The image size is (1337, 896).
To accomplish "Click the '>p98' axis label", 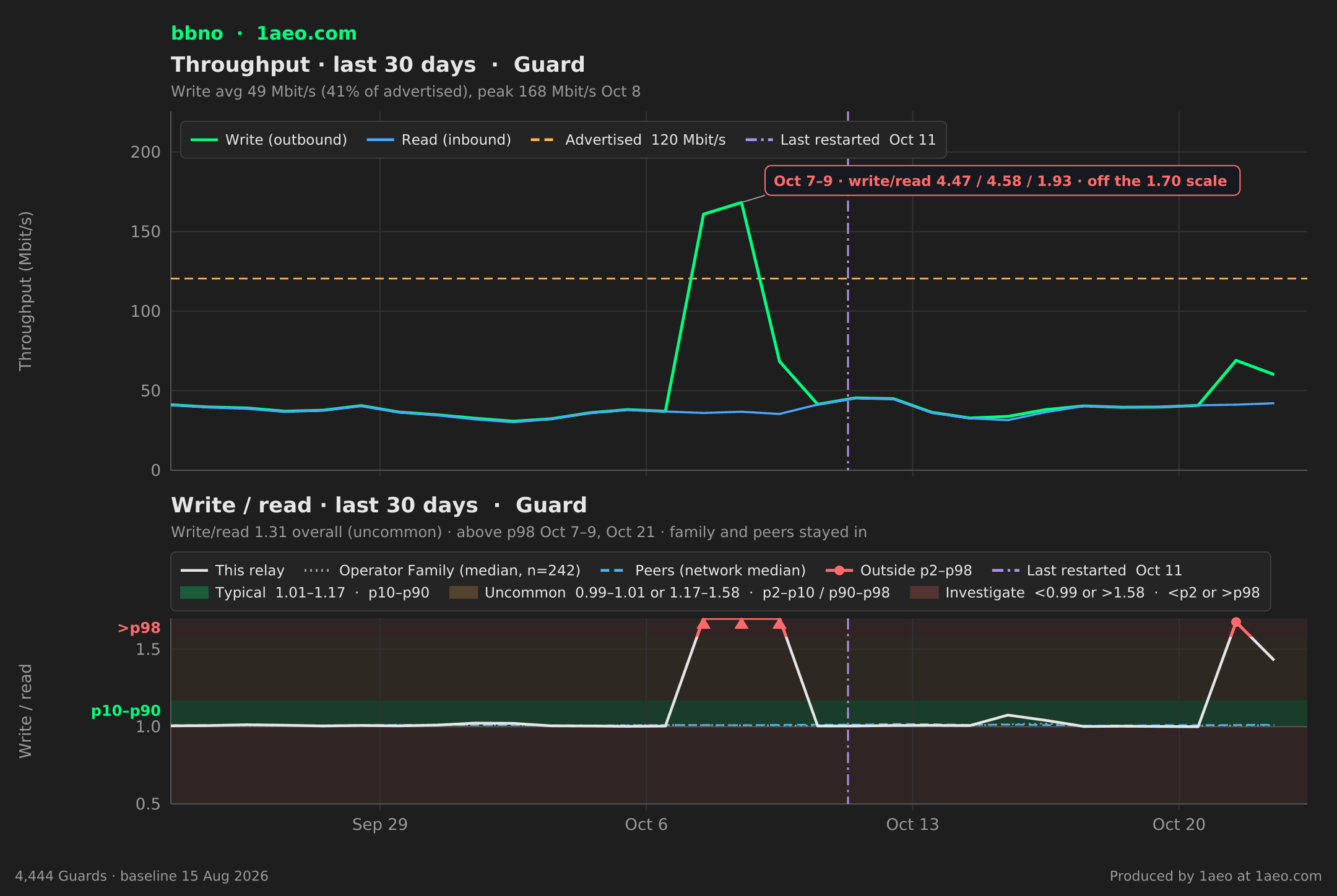I will coord(139,628).
